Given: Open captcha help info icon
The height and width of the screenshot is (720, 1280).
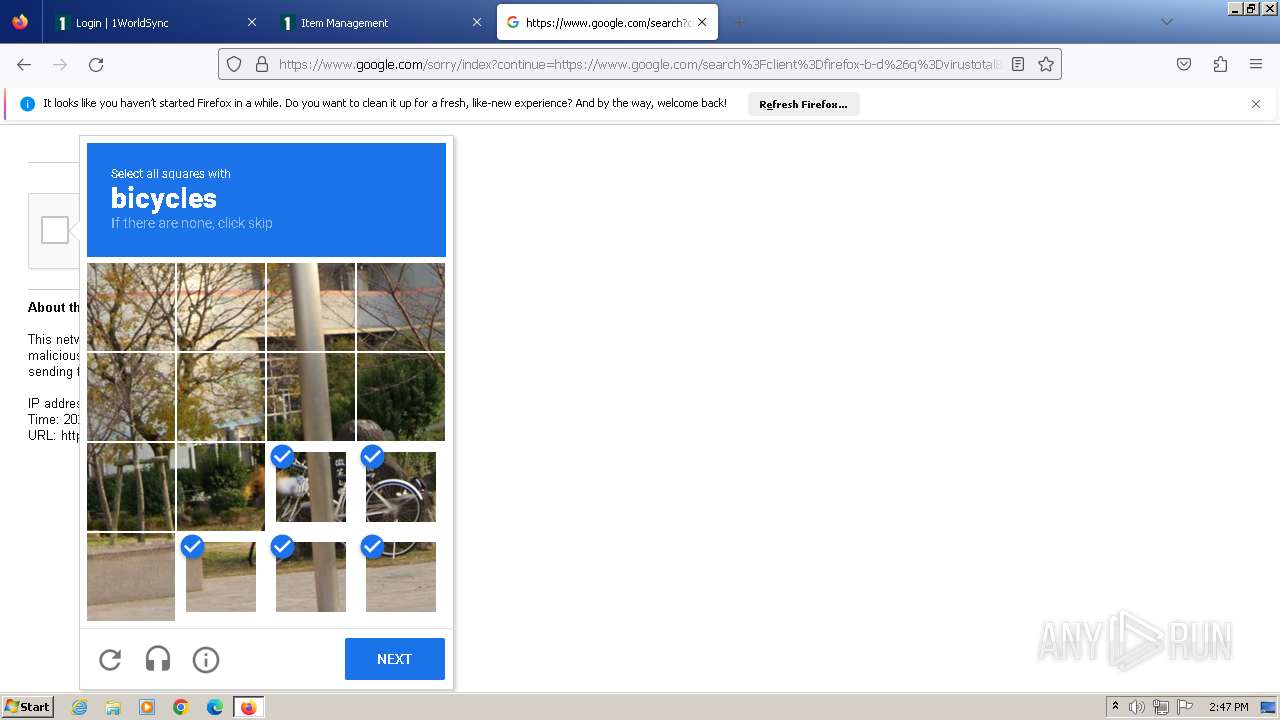Looking at the screenshot, I should click(x=206, y=659).
